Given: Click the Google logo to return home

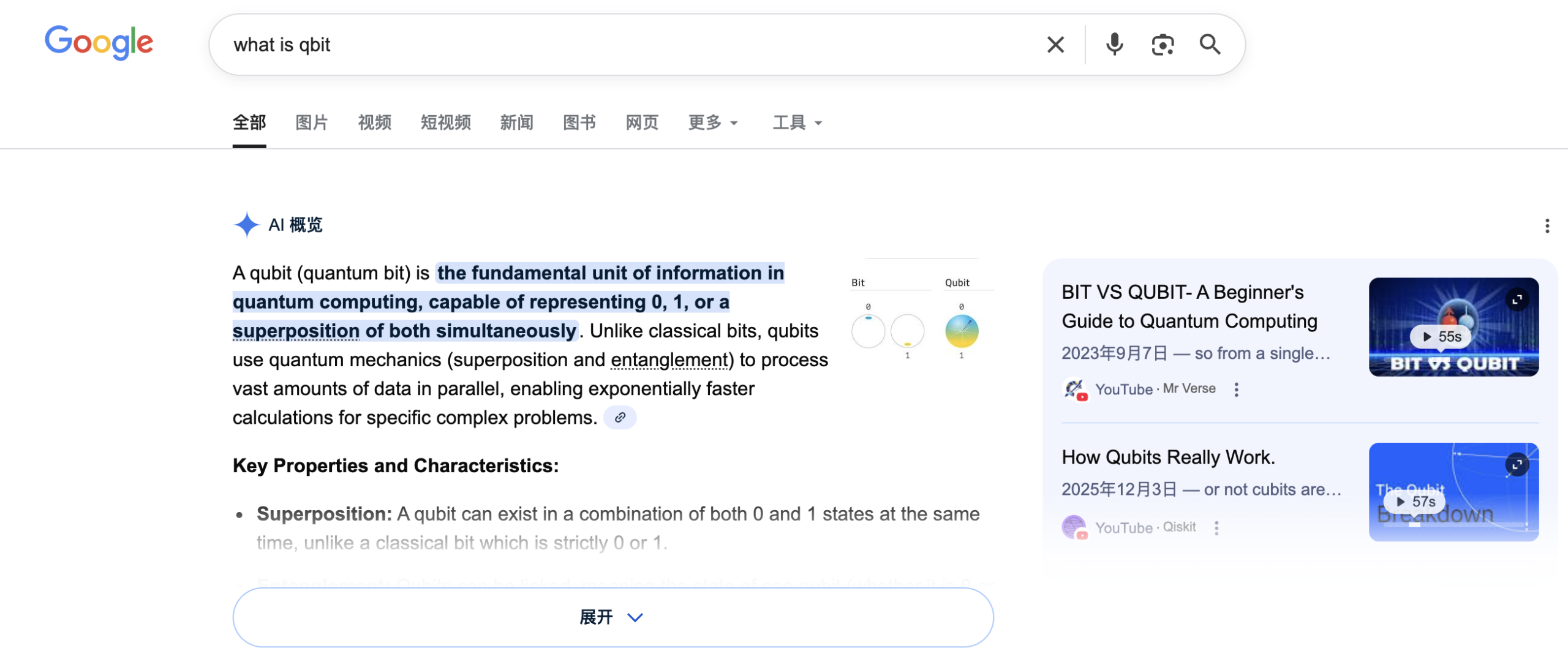Looking at the screenshot, I should (99, 43).
